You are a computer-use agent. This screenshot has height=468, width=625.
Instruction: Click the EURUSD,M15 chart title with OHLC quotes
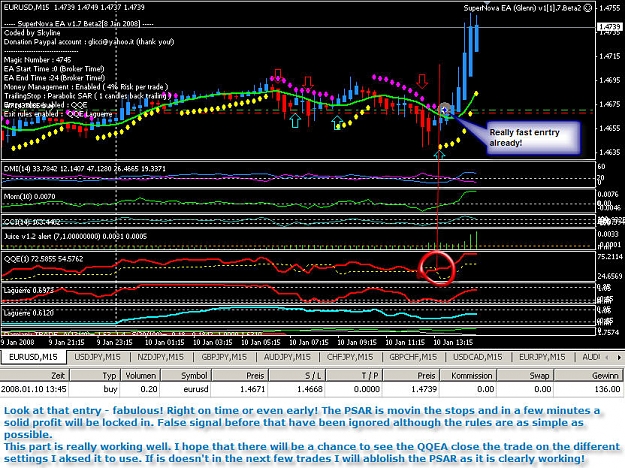[x=74, y=7]
